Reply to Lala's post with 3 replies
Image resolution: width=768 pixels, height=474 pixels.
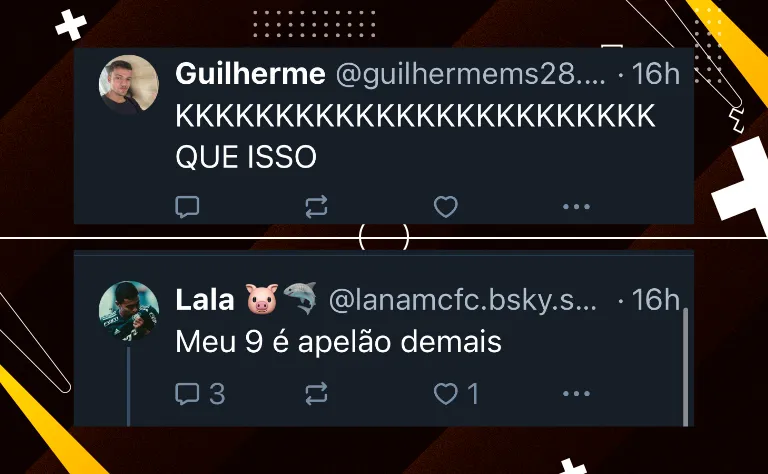pyautogui.click(x=200, y=393)
